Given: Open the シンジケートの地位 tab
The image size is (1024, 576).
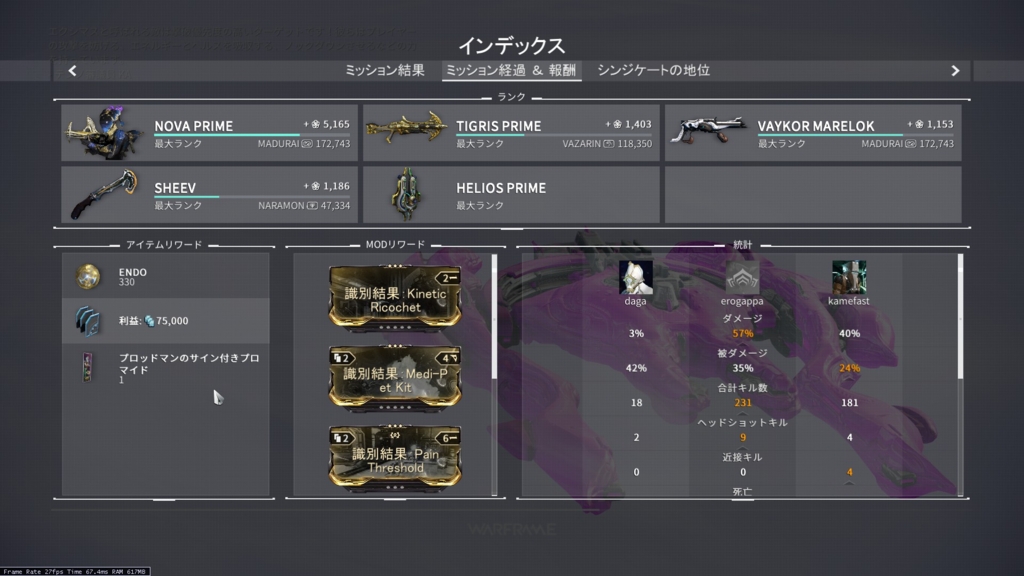Looking at the screenshot, I should [653, 71].
